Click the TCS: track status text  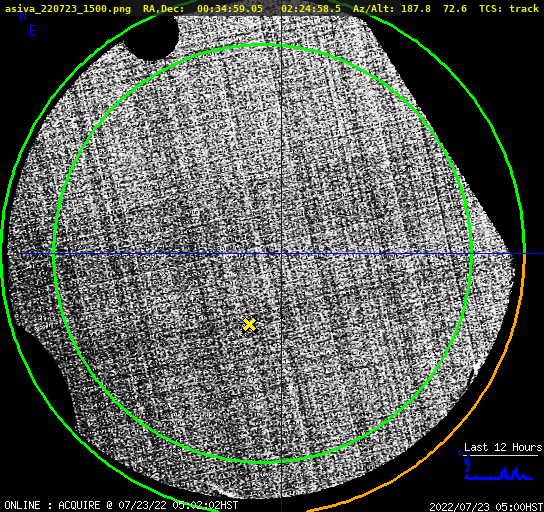pos(509,8)
